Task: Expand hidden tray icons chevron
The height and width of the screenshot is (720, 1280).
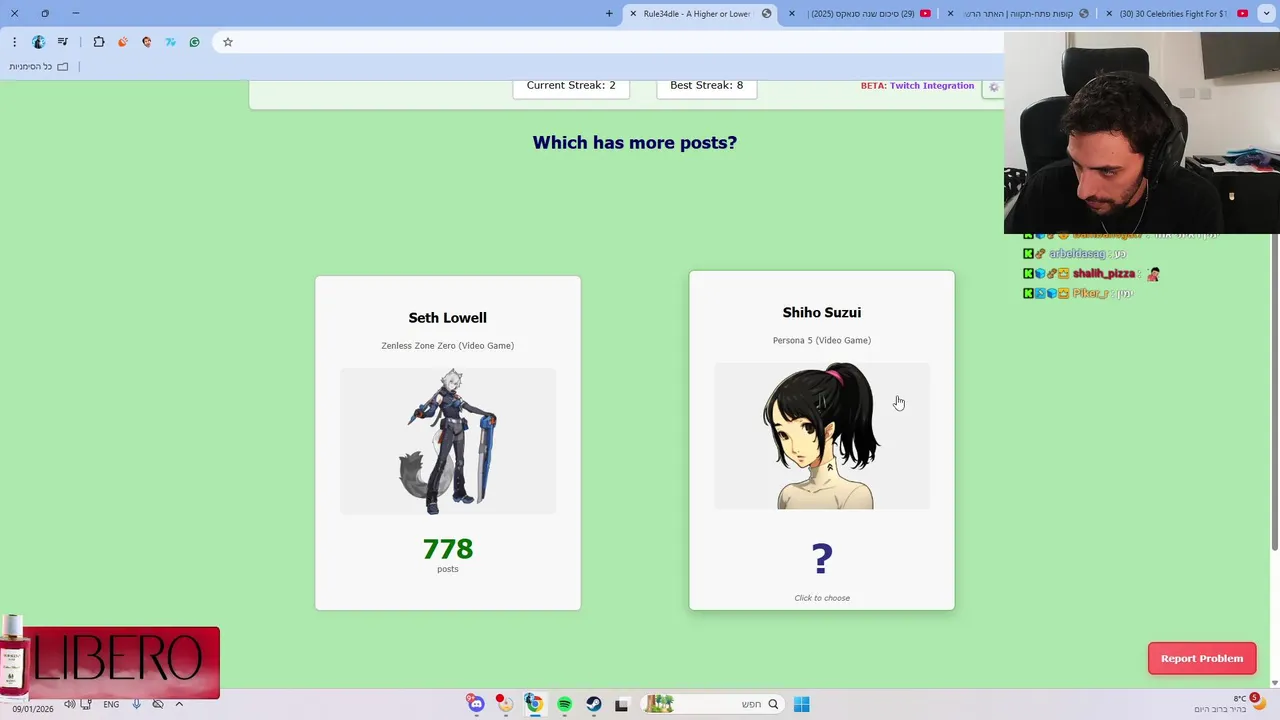Action: pos(179,704)
